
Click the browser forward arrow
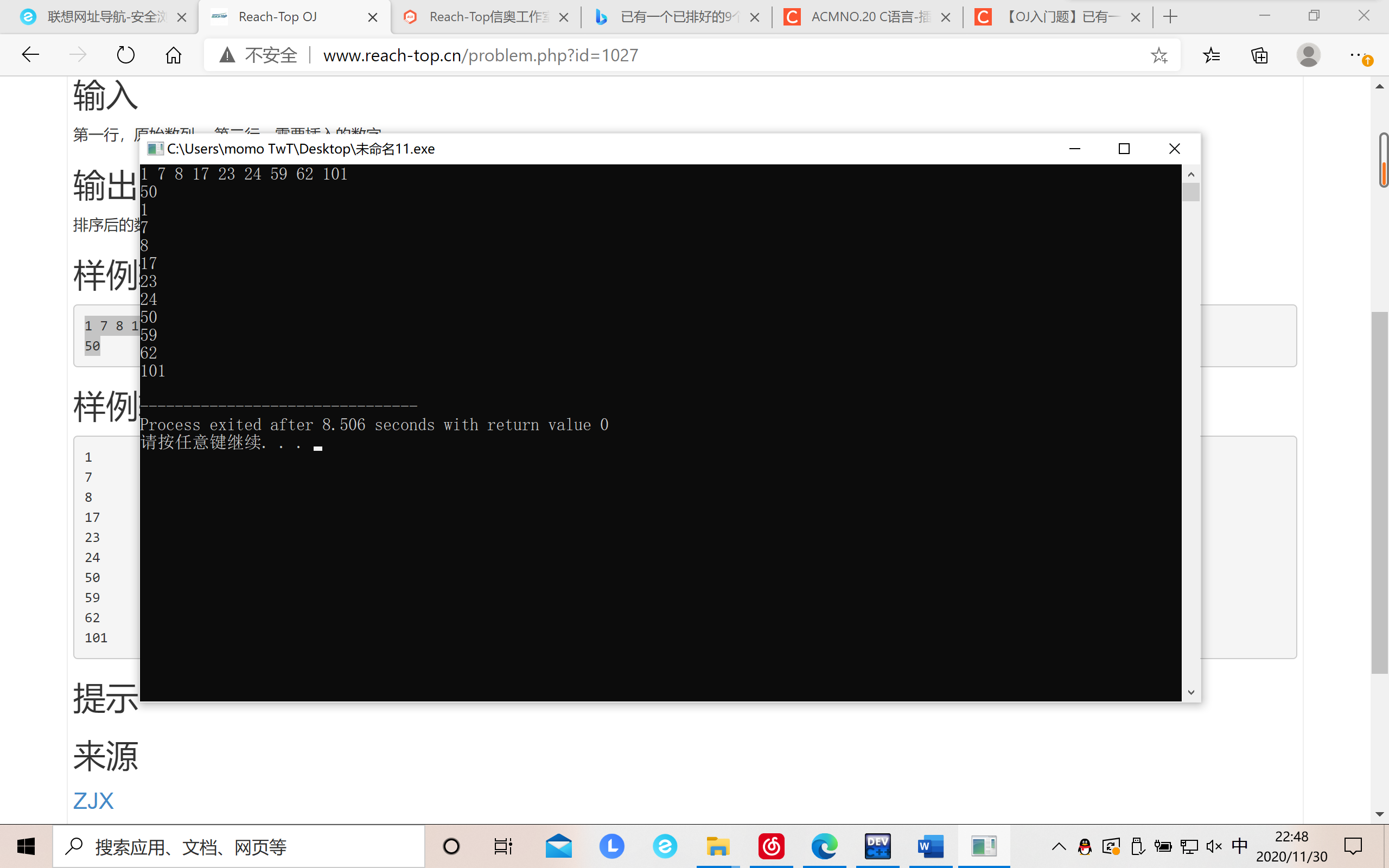78,55
